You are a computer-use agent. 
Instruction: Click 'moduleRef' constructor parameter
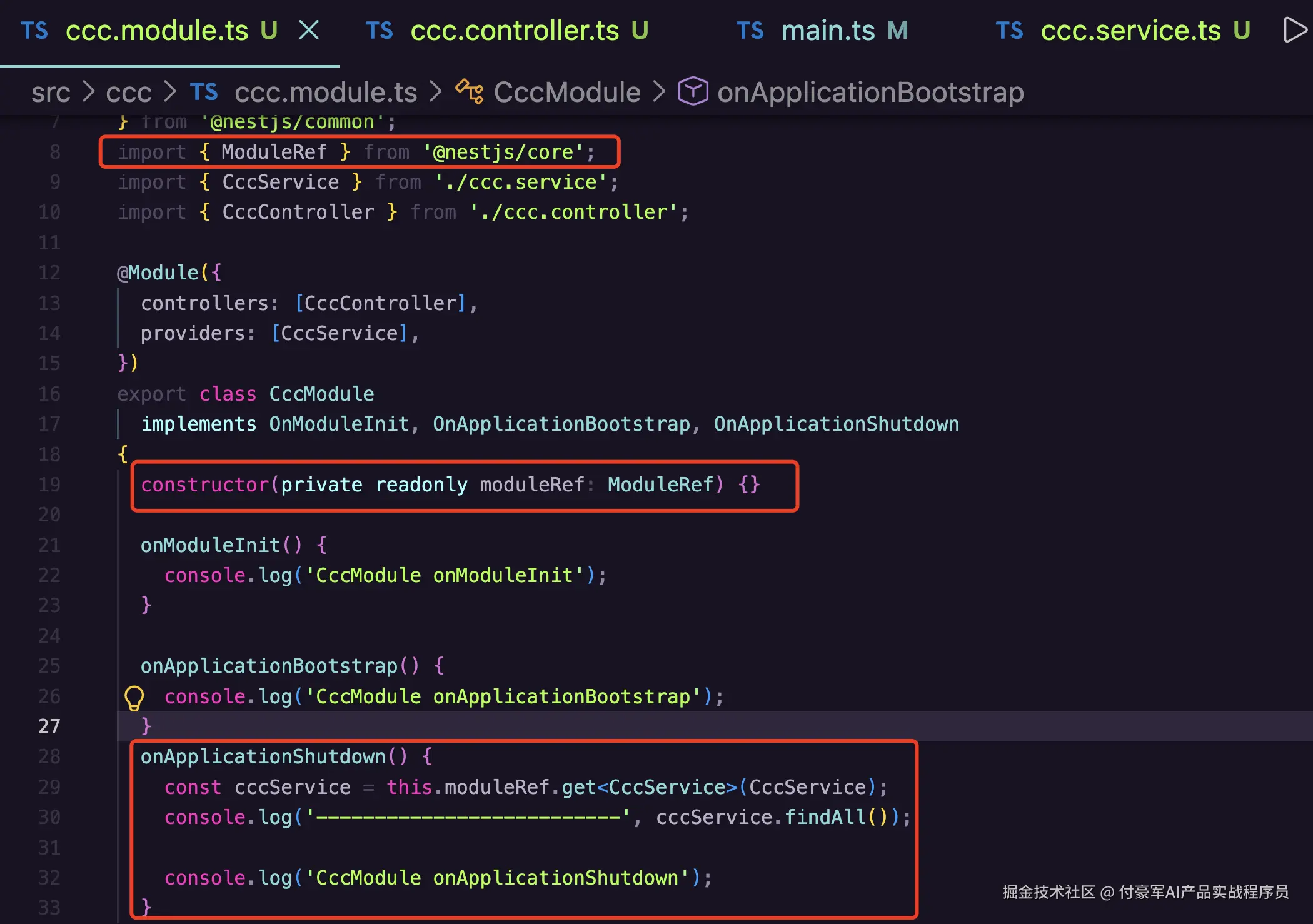tap(532, 485)
